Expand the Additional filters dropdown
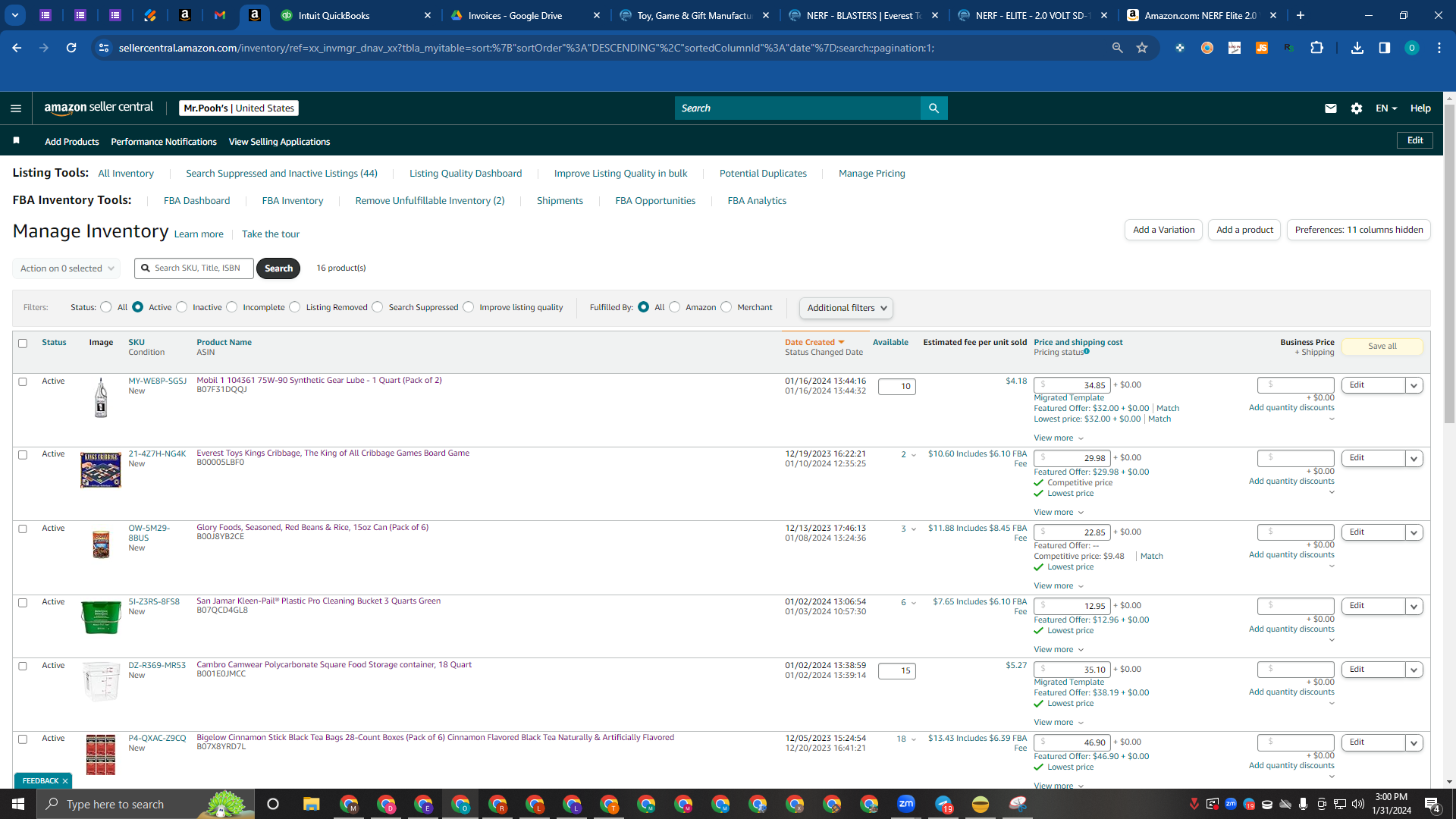This screenshot has width=1456, height=819. [846, 308]
